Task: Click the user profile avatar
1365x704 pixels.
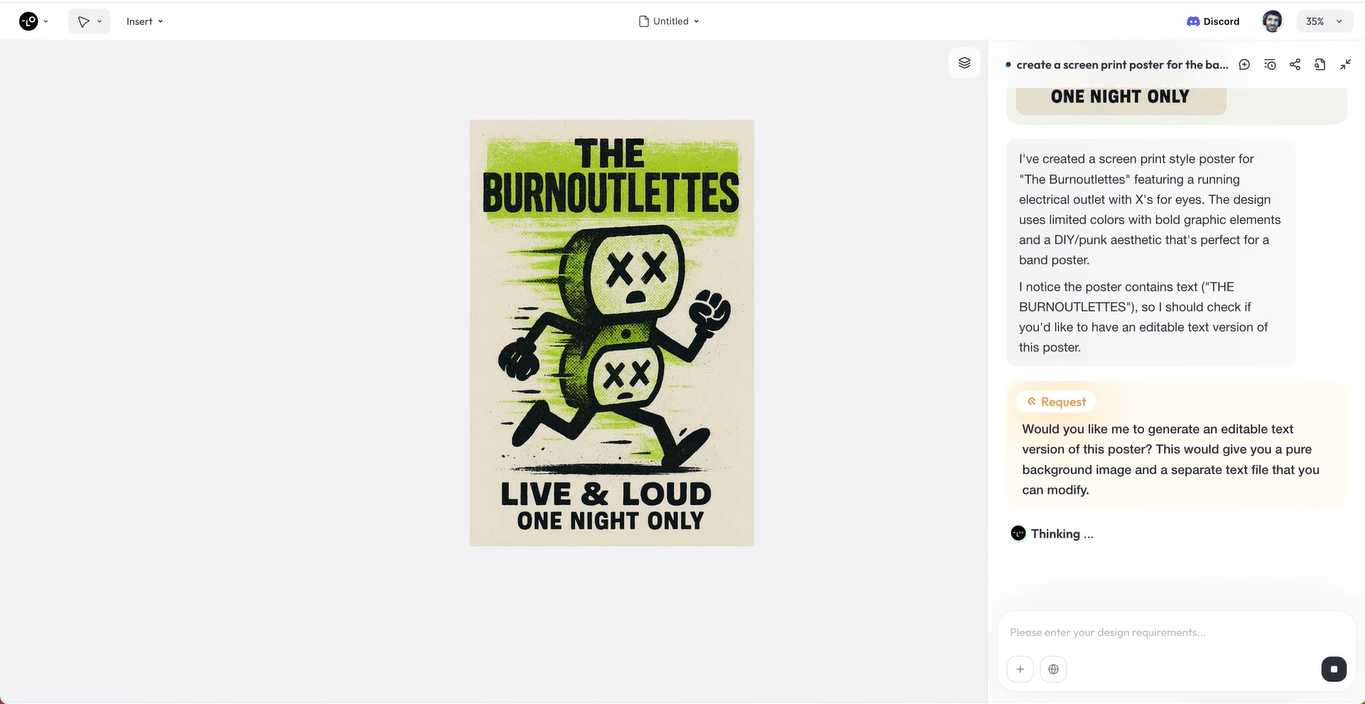Action: pyautogui.click(x=1272, y=21)
